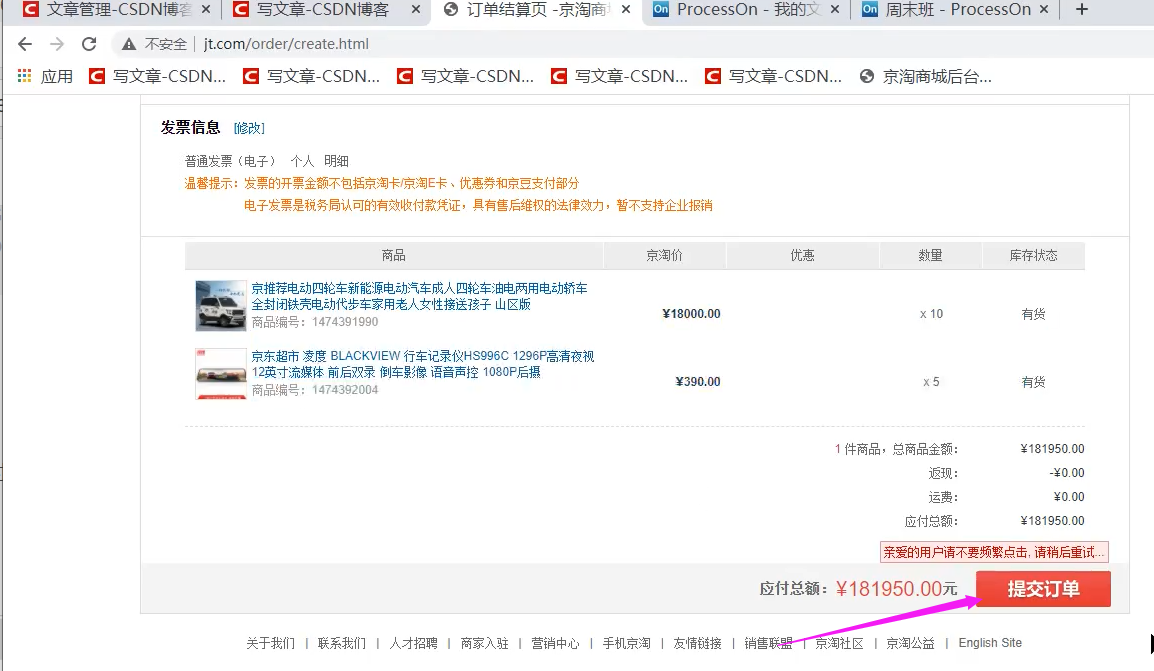Open the 京推荐电动四轮车 product title link
This screenshot has height=671, width=1154.
420,296
